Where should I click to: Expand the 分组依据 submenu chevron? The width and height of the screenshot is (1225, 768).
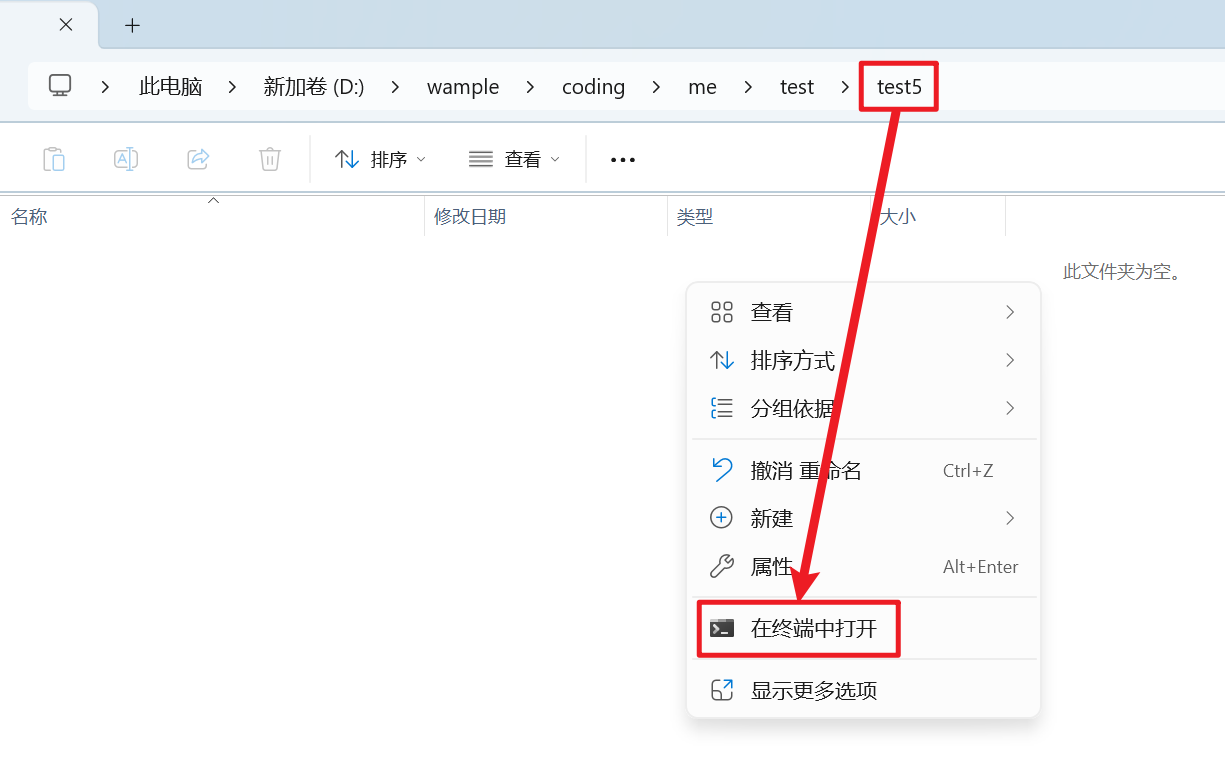click(x=1009, y=408)
